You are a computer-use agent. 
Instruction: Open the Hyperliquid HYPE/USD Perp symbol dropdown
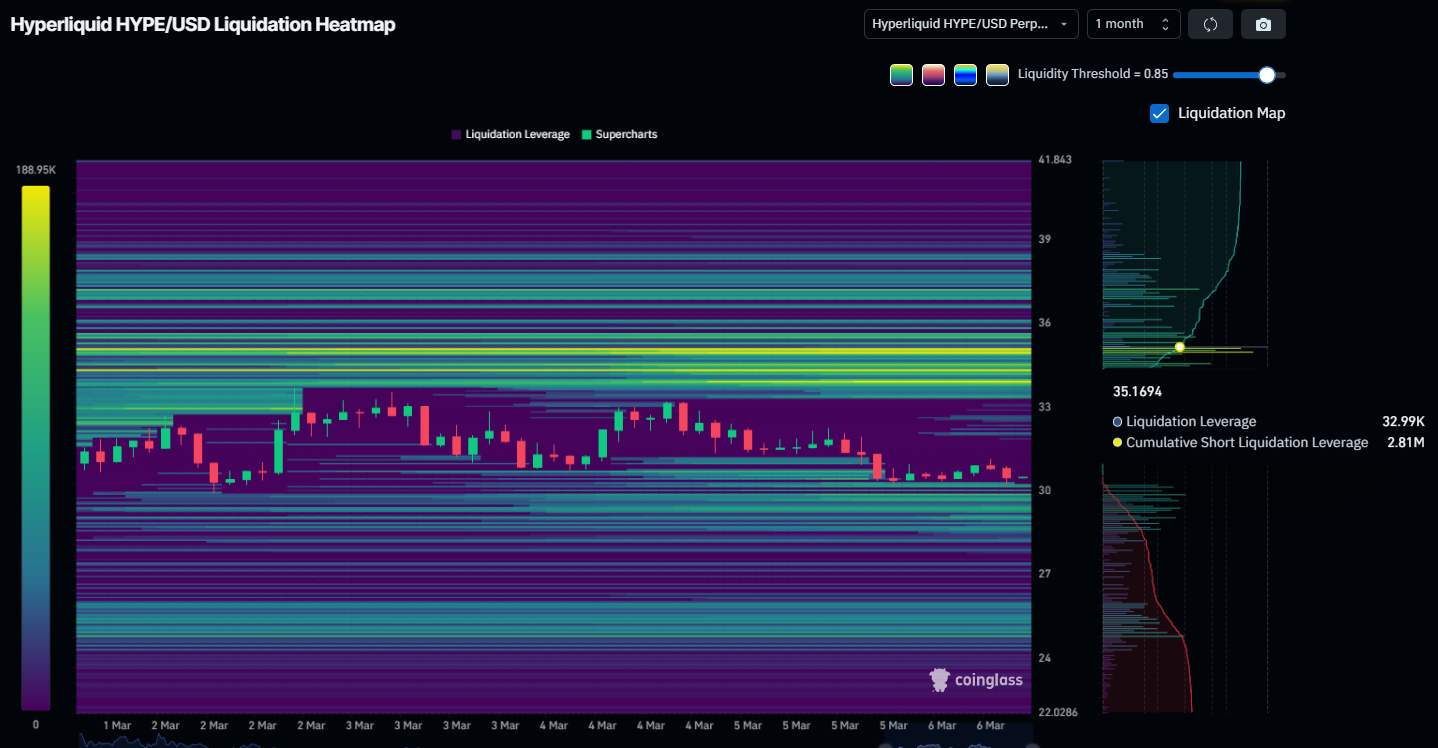[x=970, y=23]
